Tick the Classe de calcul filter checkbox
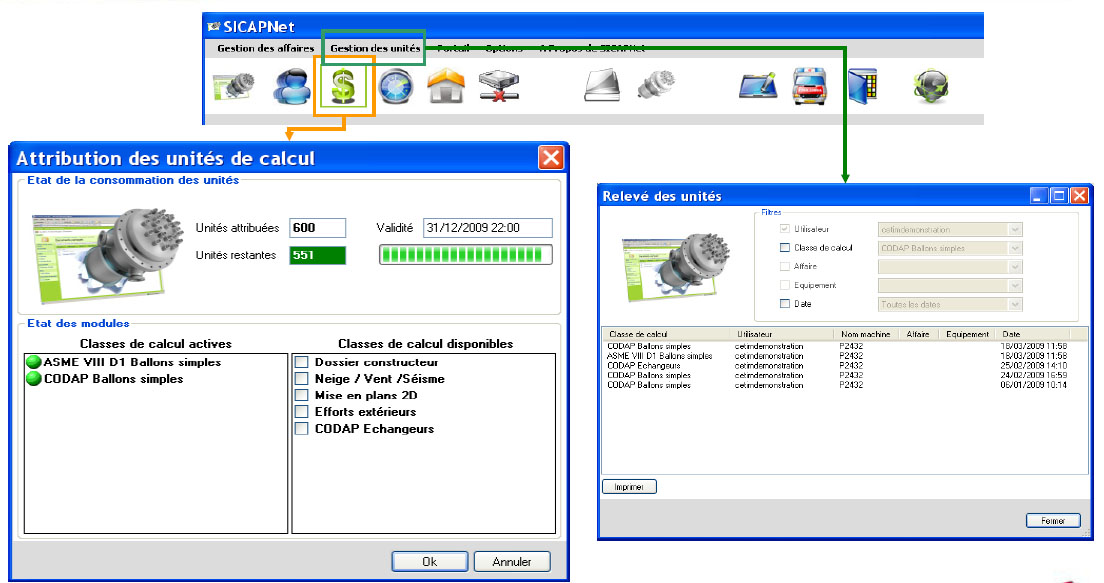 pos(785,248)
